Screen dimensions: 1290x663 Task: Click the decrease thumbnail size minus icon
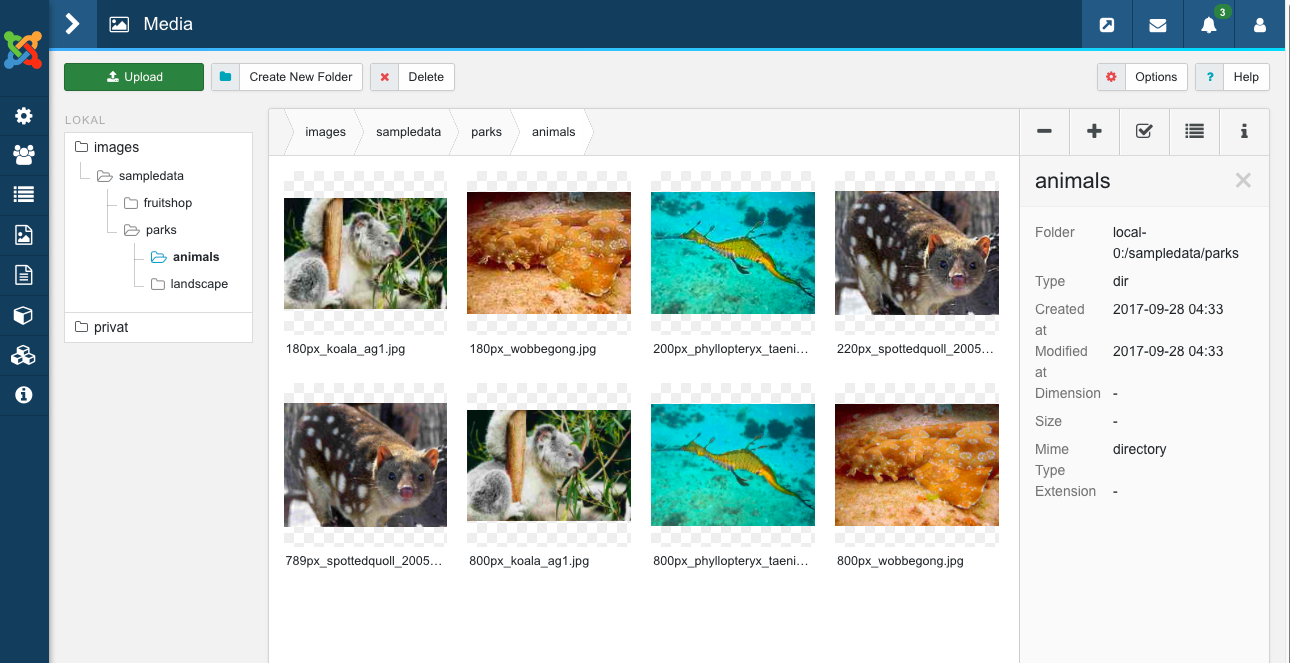[1044, 131]
